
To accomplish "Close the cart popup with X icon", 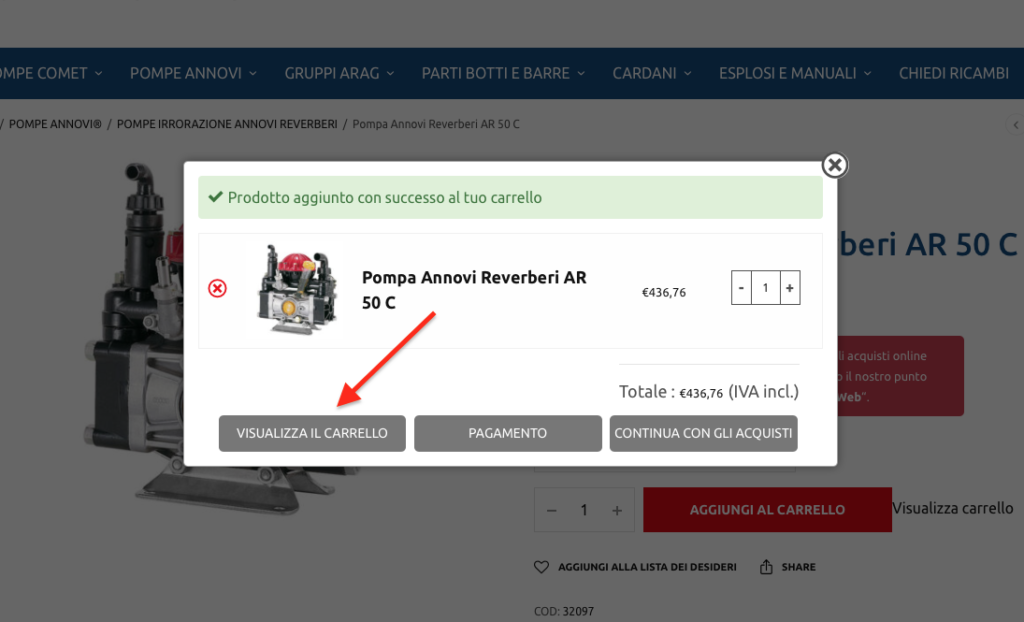I will 835,165.
